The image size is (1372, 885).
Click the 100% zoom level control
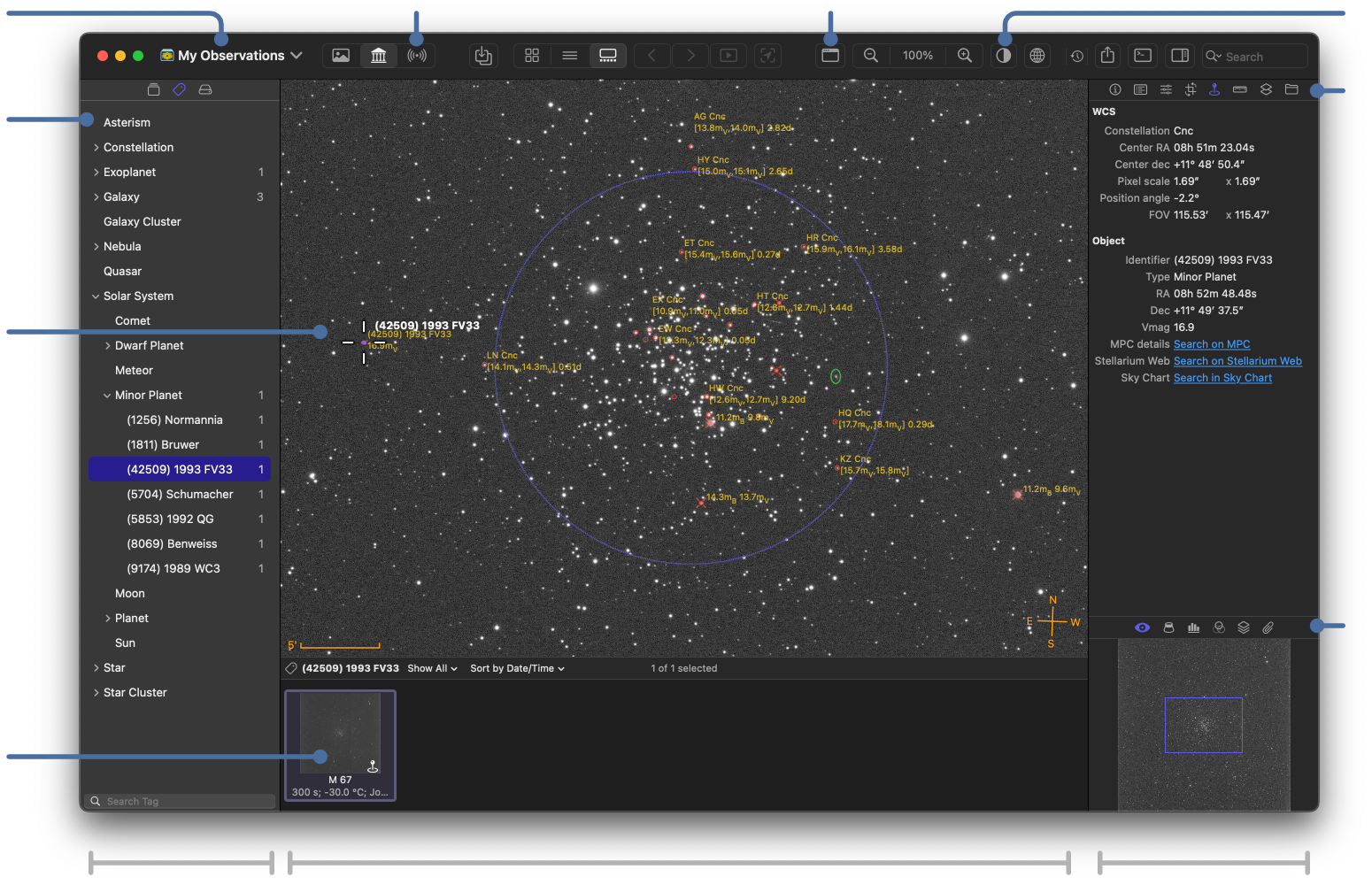(x=918, y=56)
